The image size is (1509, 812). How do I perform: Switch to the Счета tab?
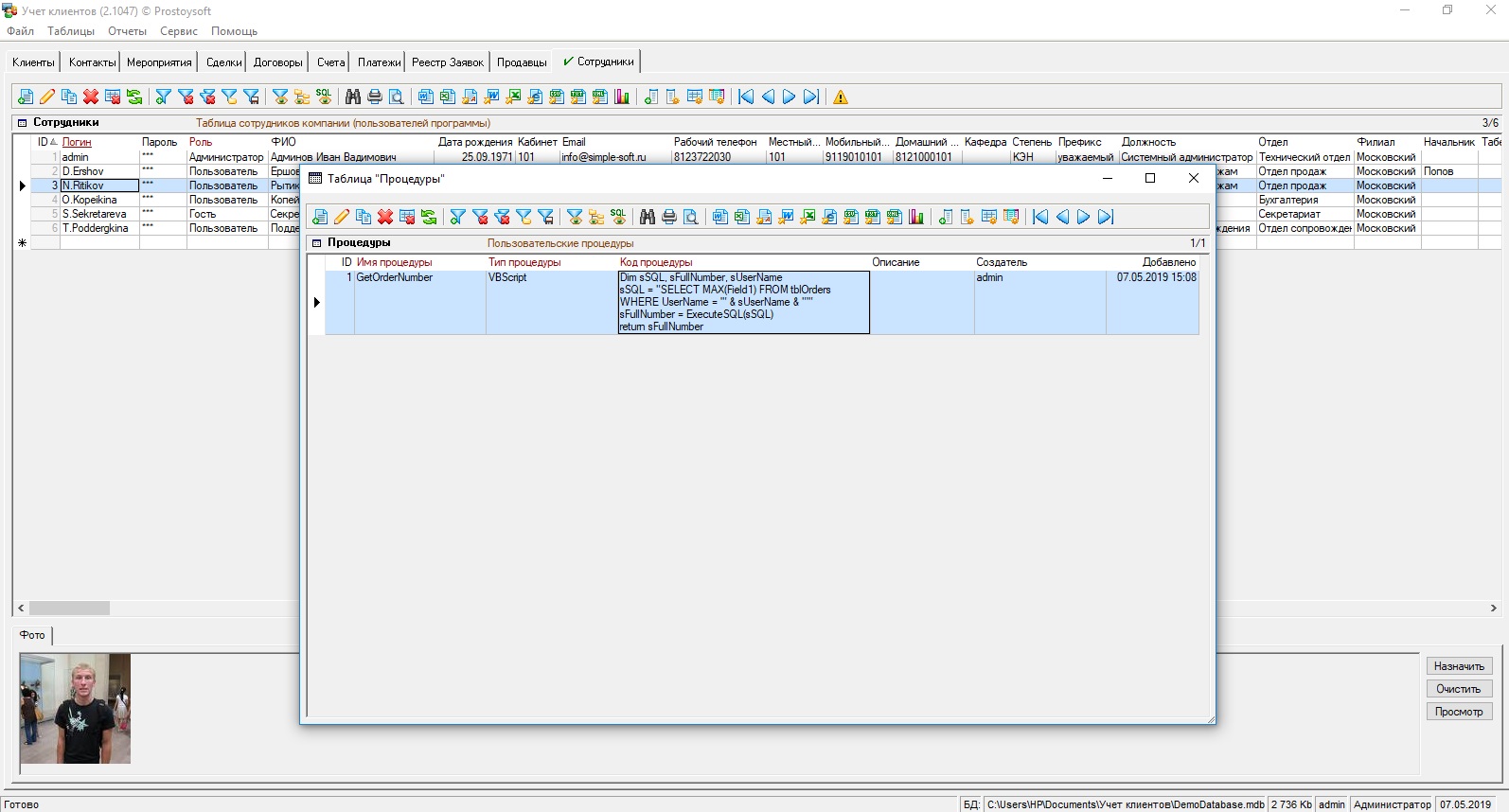pos(331,62)
